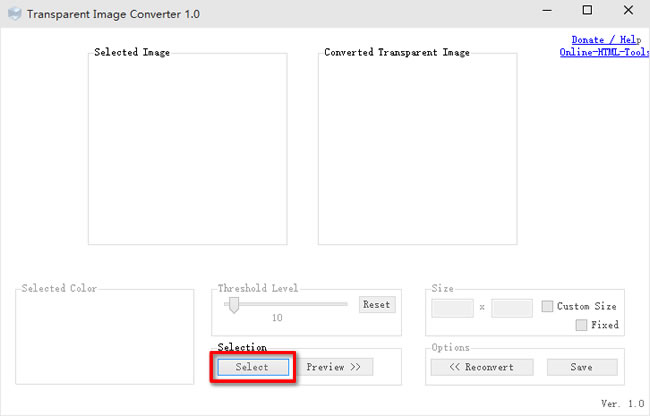
Task: Save the converted image
Action: [x=582, y=367]
